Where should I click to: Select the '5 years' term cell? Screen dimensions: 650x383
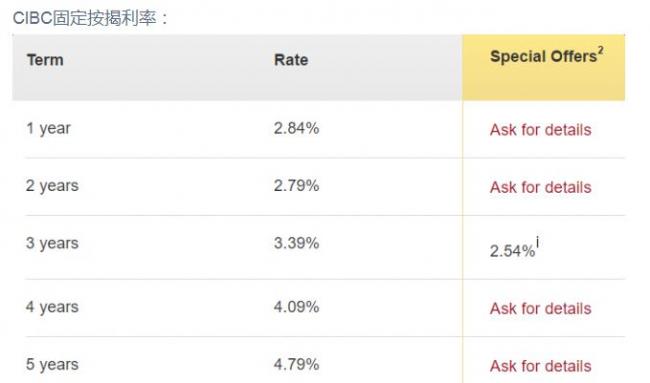tap(52, 365)
